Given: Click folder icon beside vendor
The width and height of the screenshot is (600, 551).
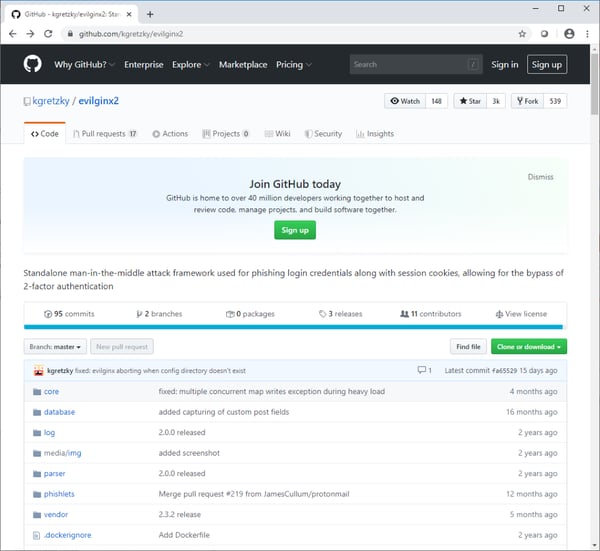Looking at the screenshot, I should pos(37,515).
